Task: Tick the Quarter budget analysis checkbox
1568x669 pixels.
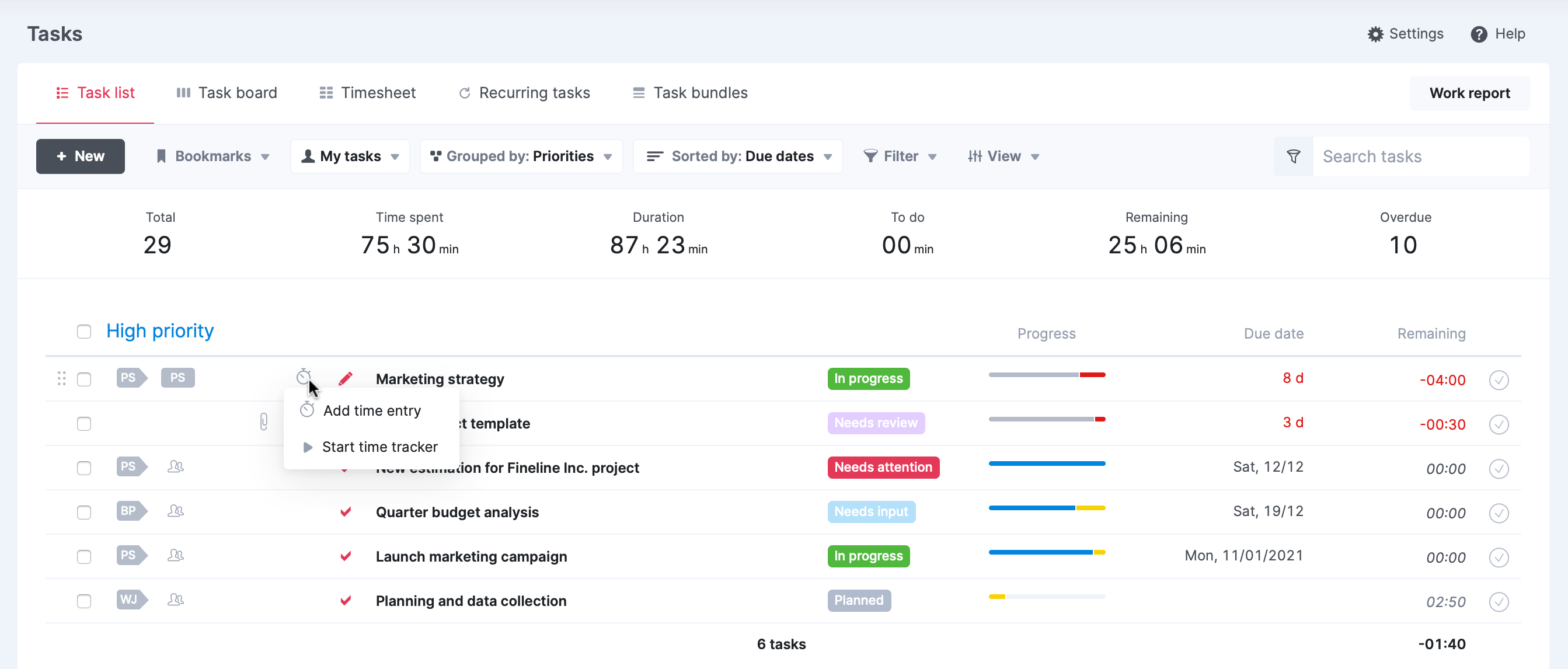Action: click(84, 513)
